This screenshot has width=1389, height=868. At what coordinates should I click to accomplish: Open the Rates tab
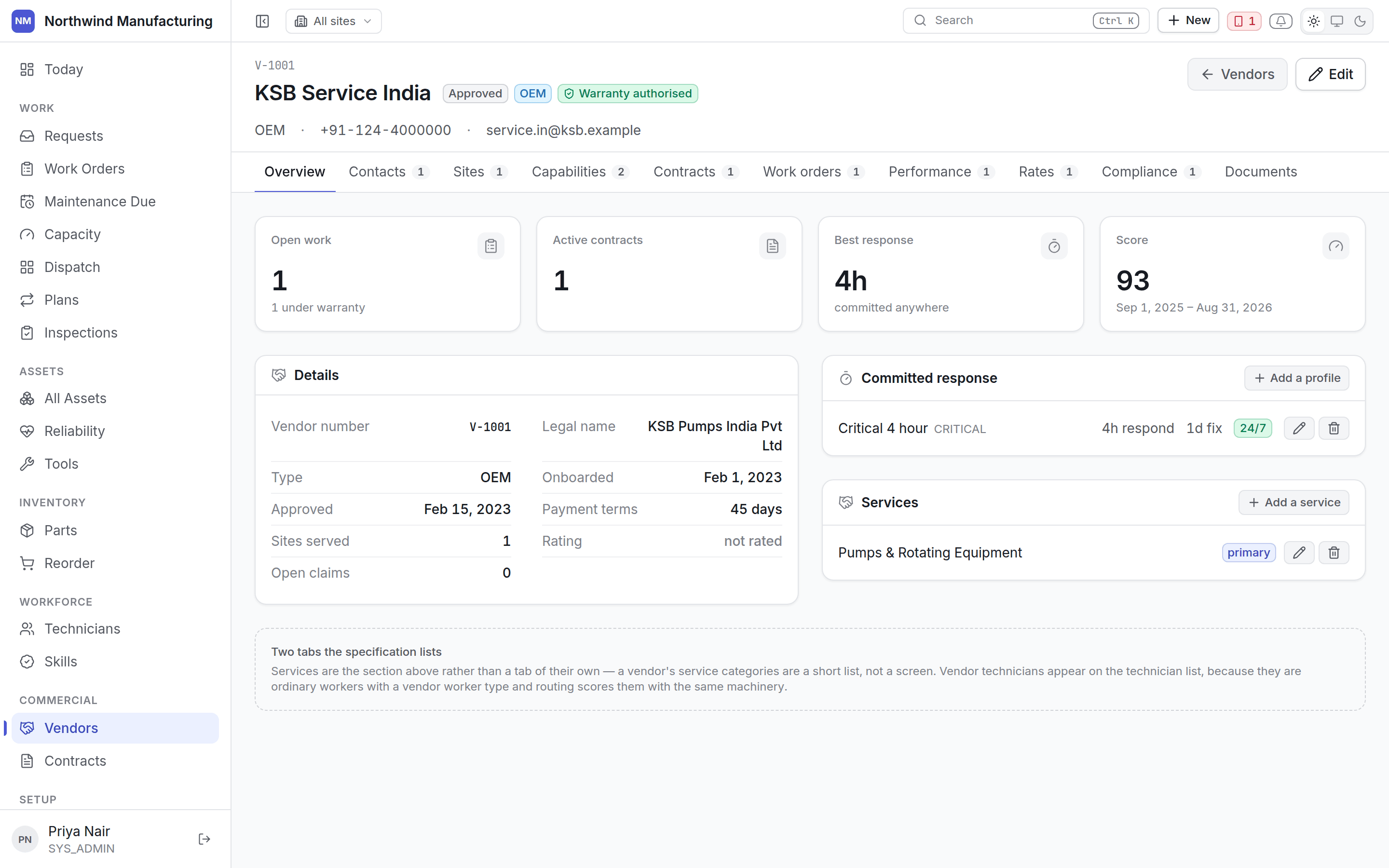tap(1048, 172)
